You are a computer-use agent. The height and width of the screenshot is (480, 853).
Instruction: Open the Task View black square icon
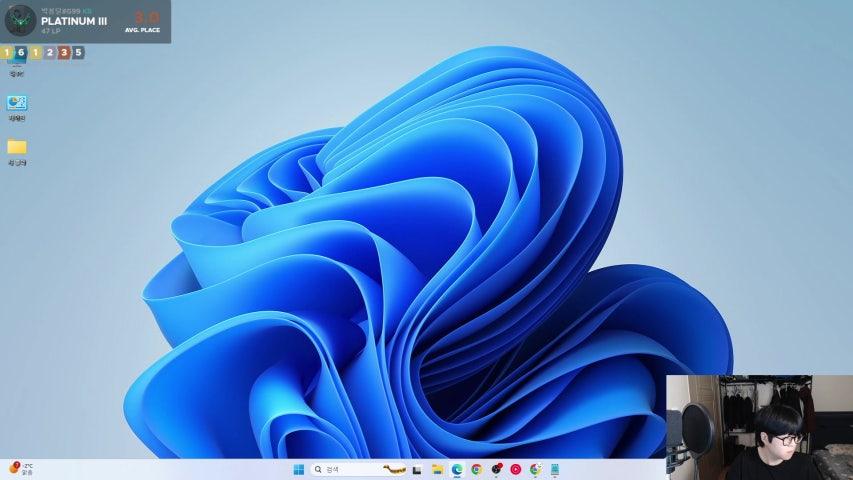(x=417, y=469)
